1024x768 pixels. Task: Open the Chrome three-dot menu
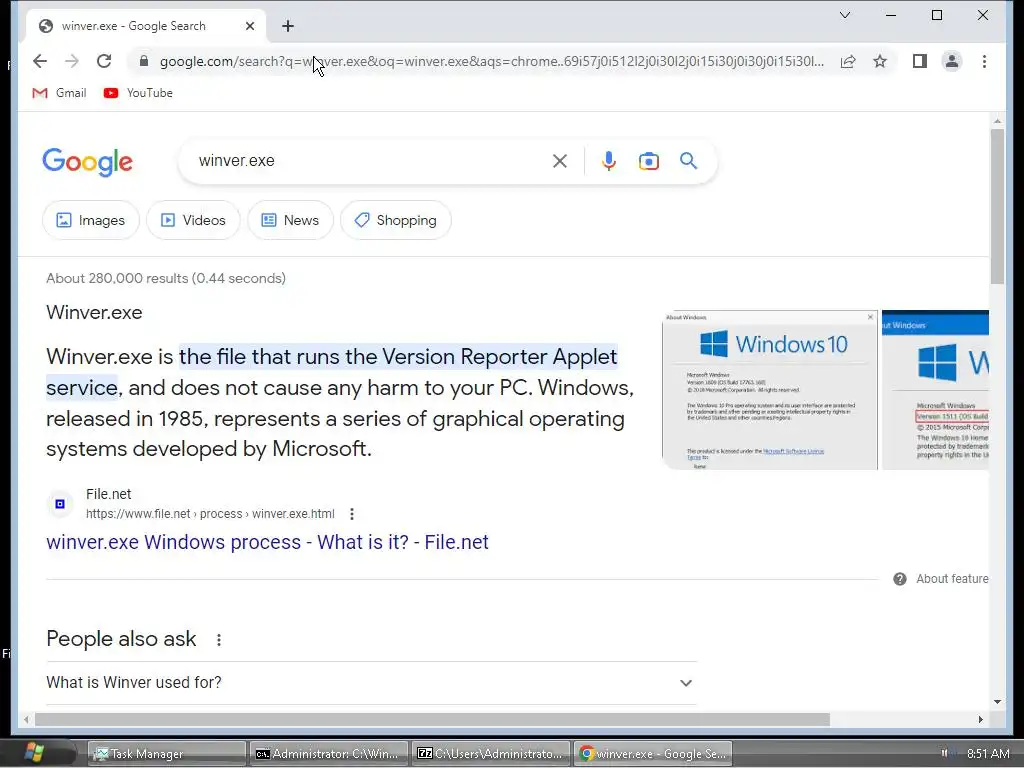pyautogui.click(x=984, y=61)
